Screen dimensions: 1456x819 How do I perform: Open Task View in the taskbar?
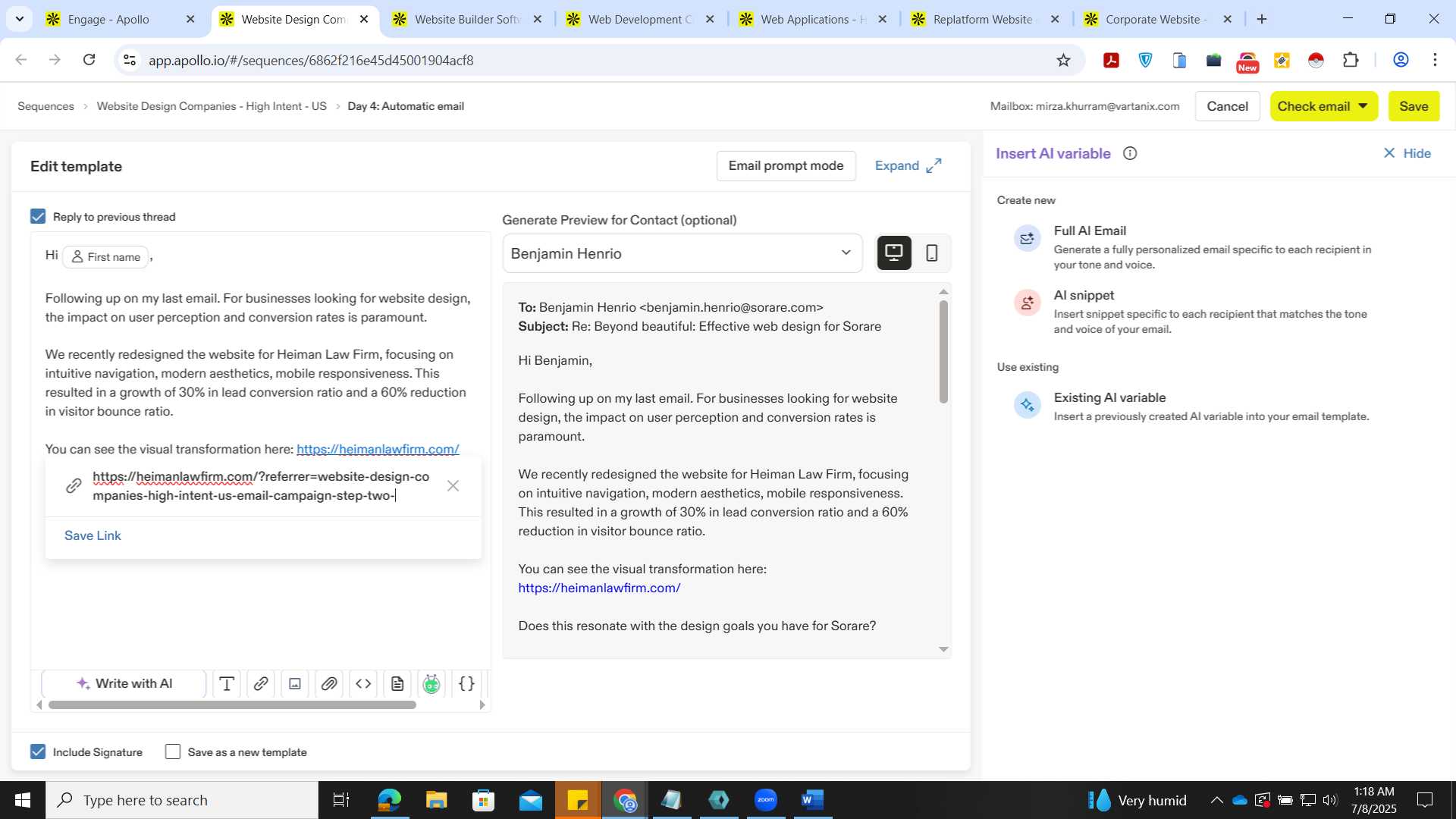341,800
